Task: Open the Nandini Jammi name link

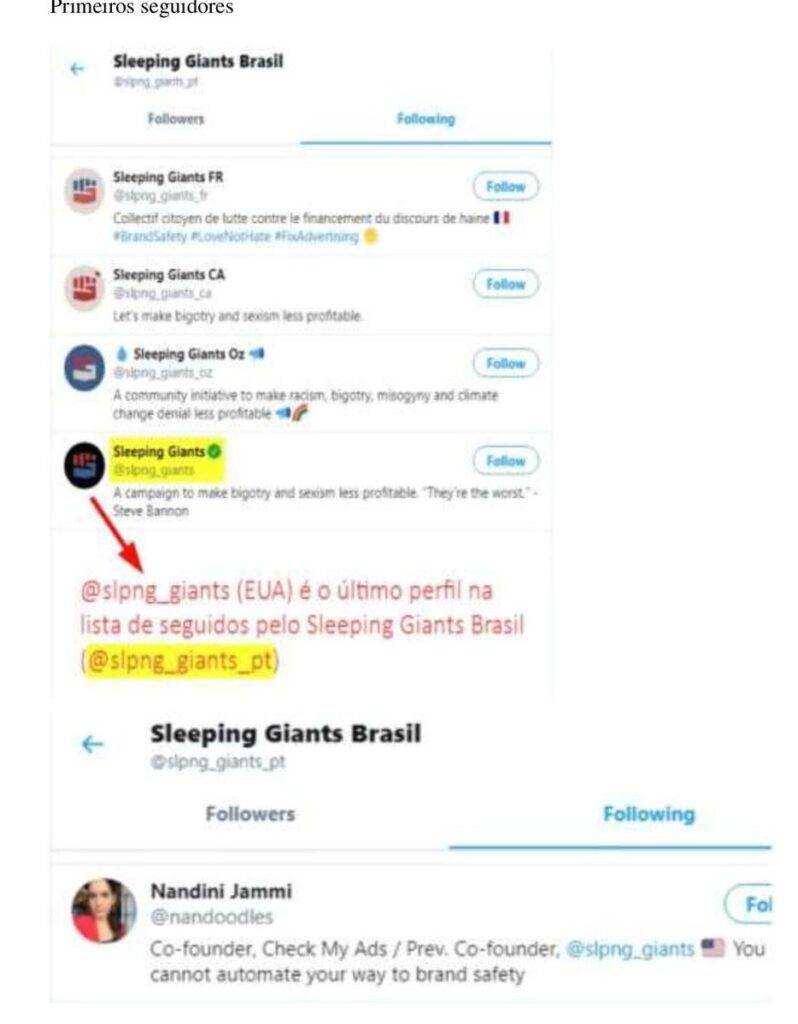Action: 221,891
